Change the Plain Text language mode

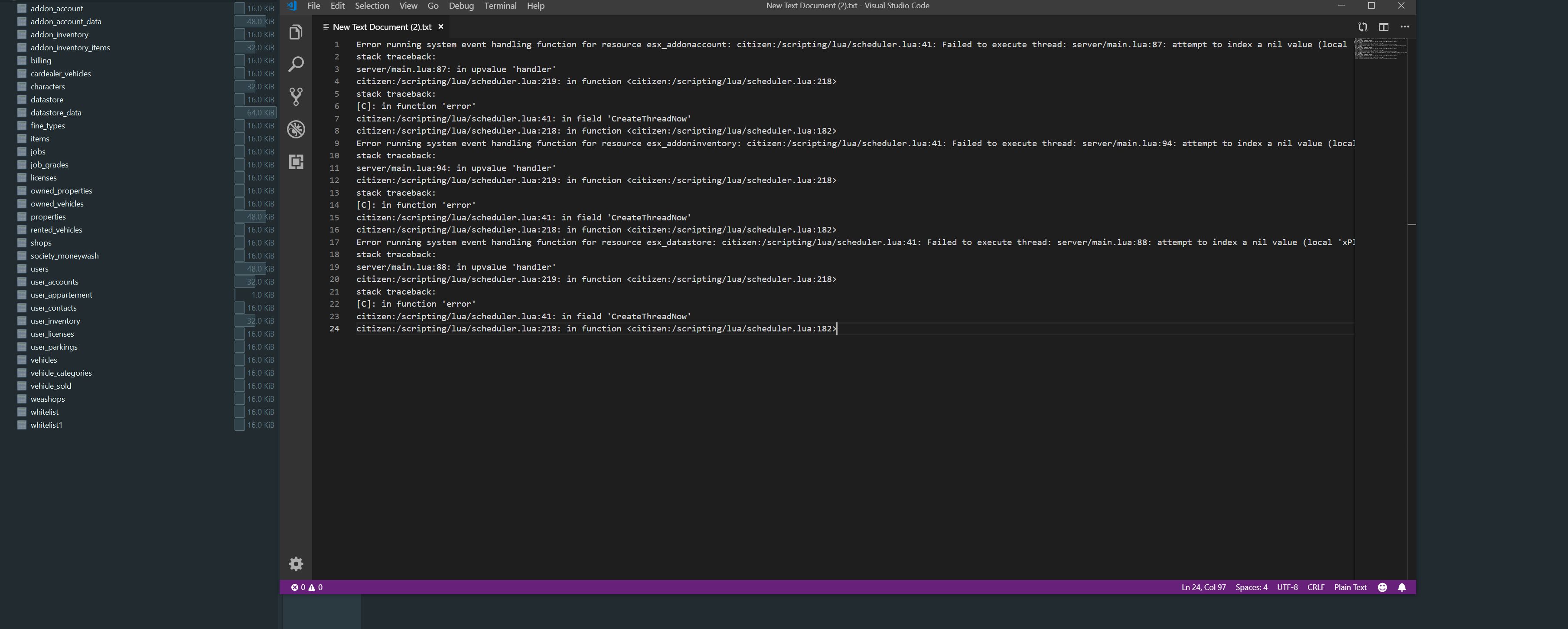(x=1350, y=587)
